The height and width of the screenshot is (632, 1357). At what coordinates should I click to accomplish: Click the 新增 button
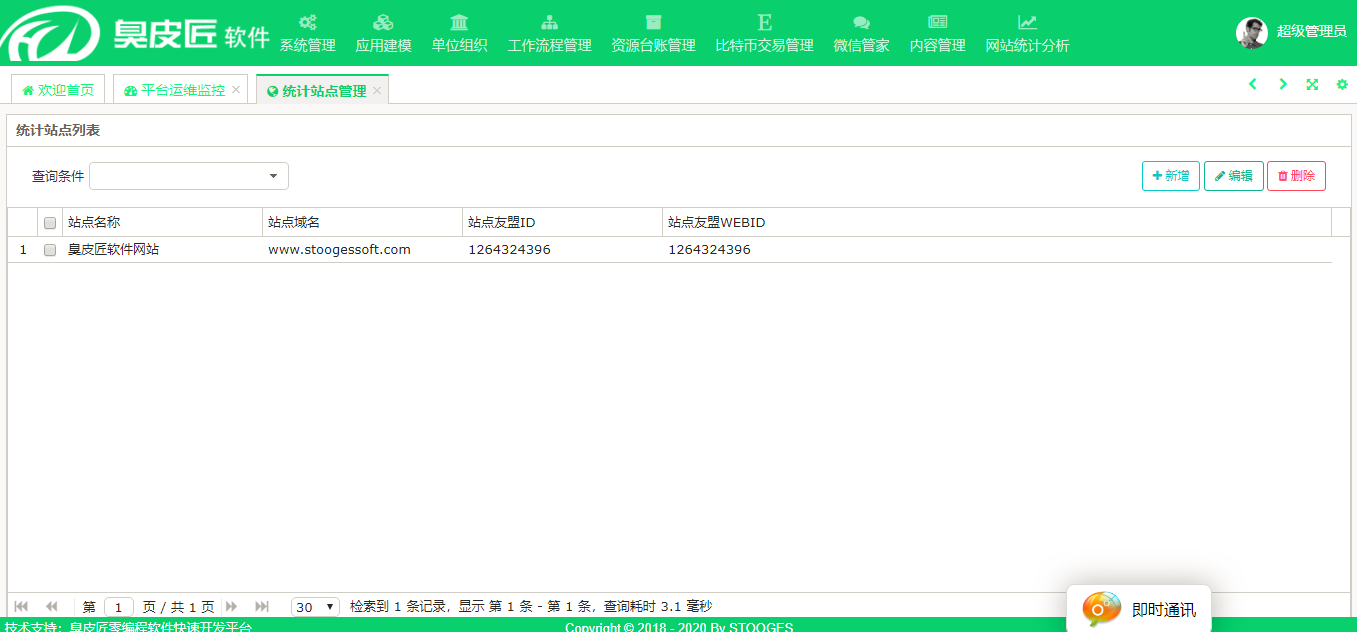(x=1171, y=176)
